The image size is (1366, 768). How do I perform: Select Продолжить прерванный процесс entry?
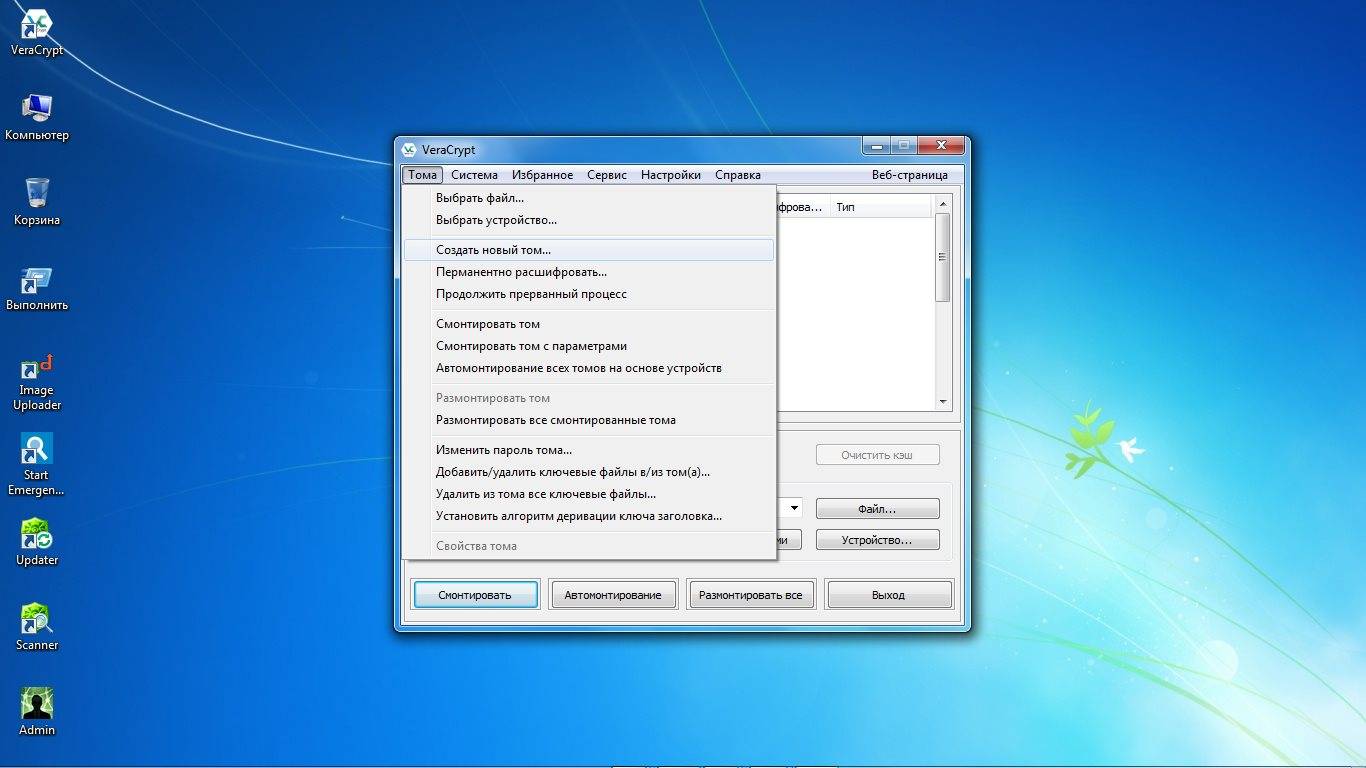(589, 294)
